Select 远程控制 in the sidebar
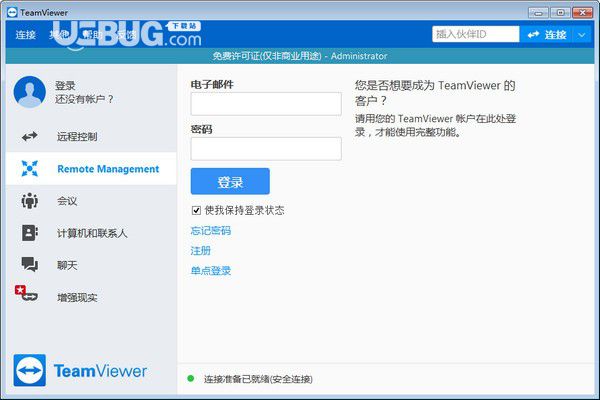Viewport: 600px width, 400px height. 91,136
